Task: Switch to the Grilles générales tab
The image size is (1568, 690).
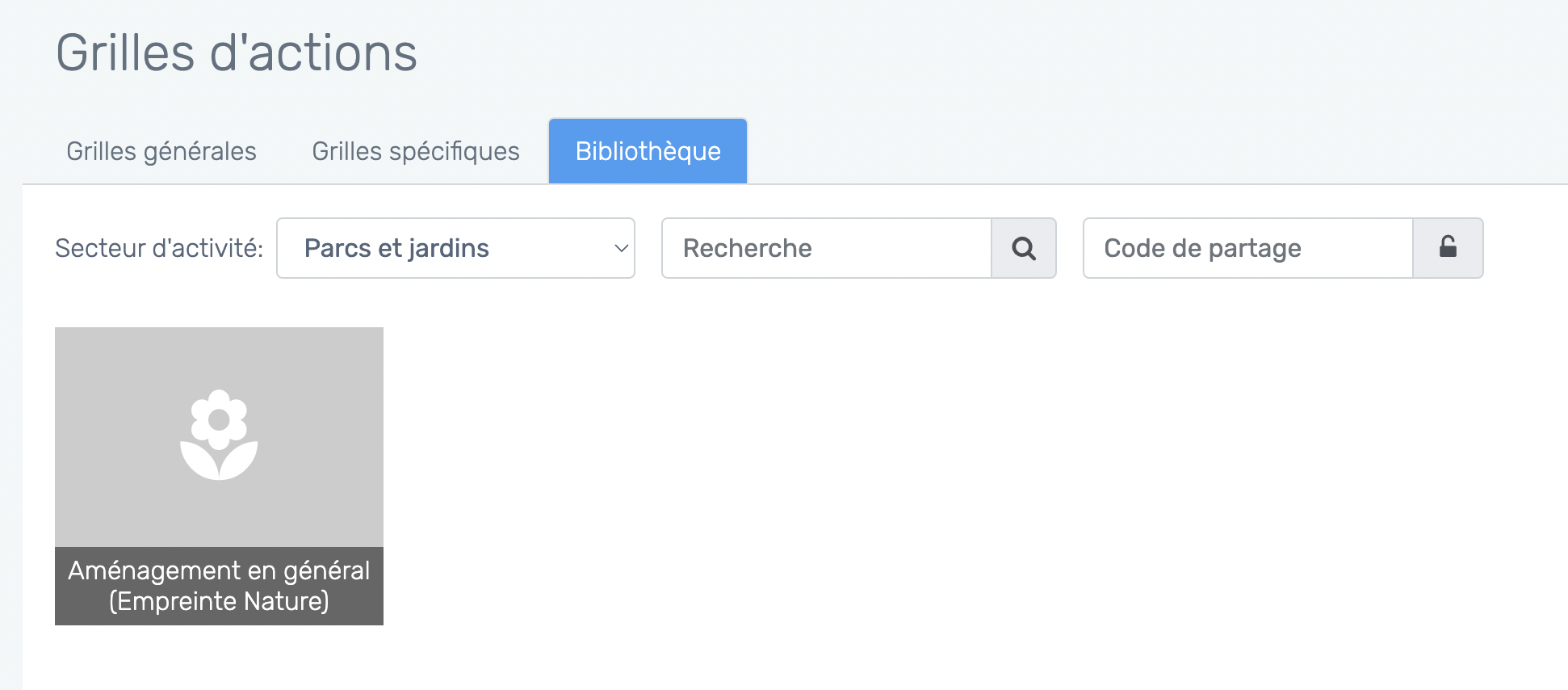Action: coord(161,151)
